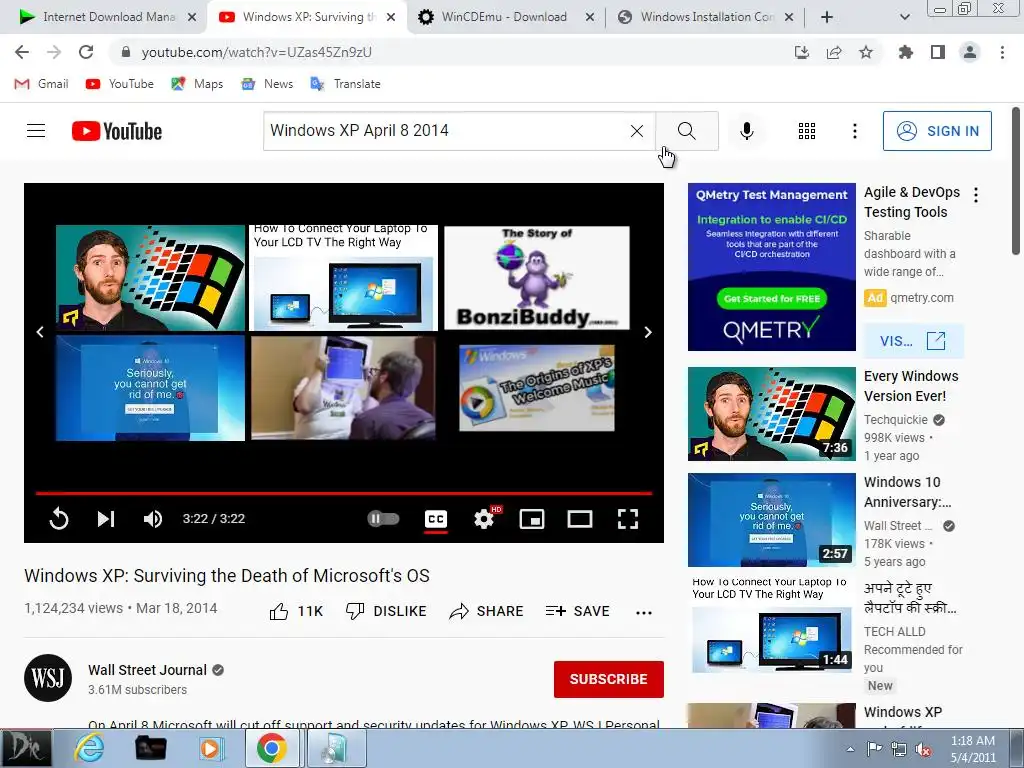Toggle the autoplay switch

click(x=383, y=519)
